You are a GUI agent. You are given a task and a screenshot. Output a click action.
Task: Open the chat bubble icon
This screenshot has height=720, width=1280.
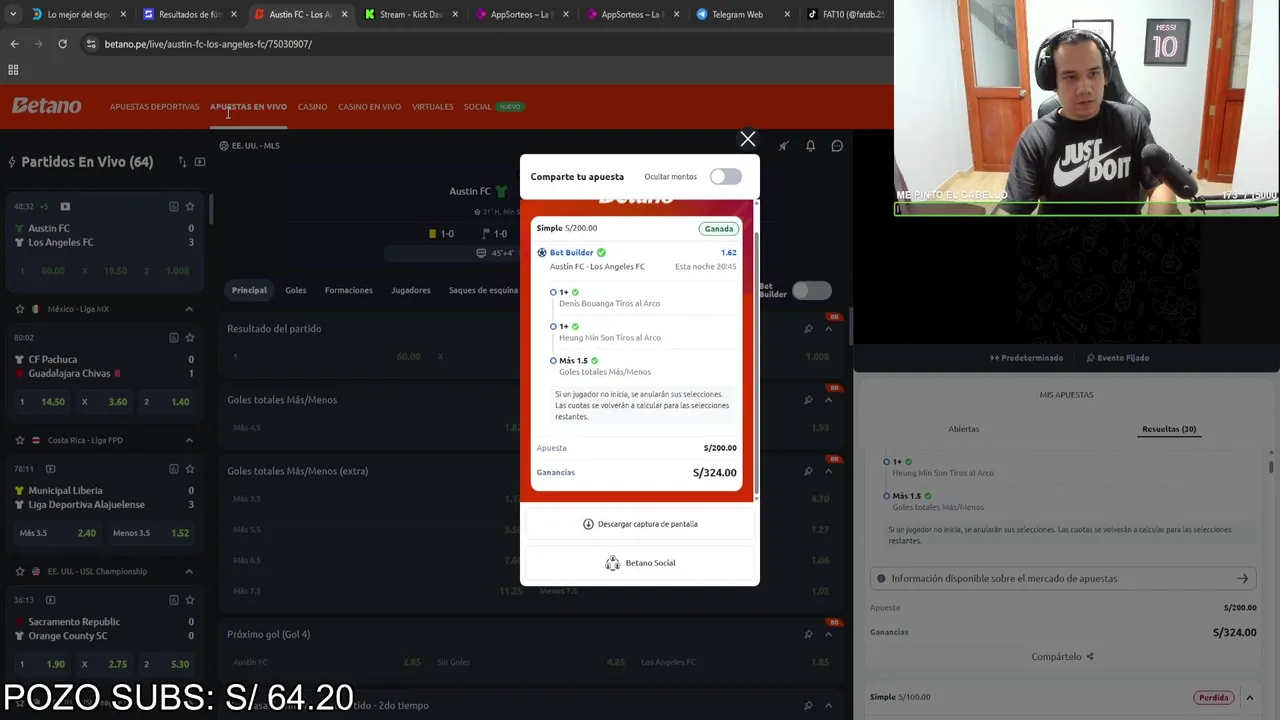click(837, 146)
